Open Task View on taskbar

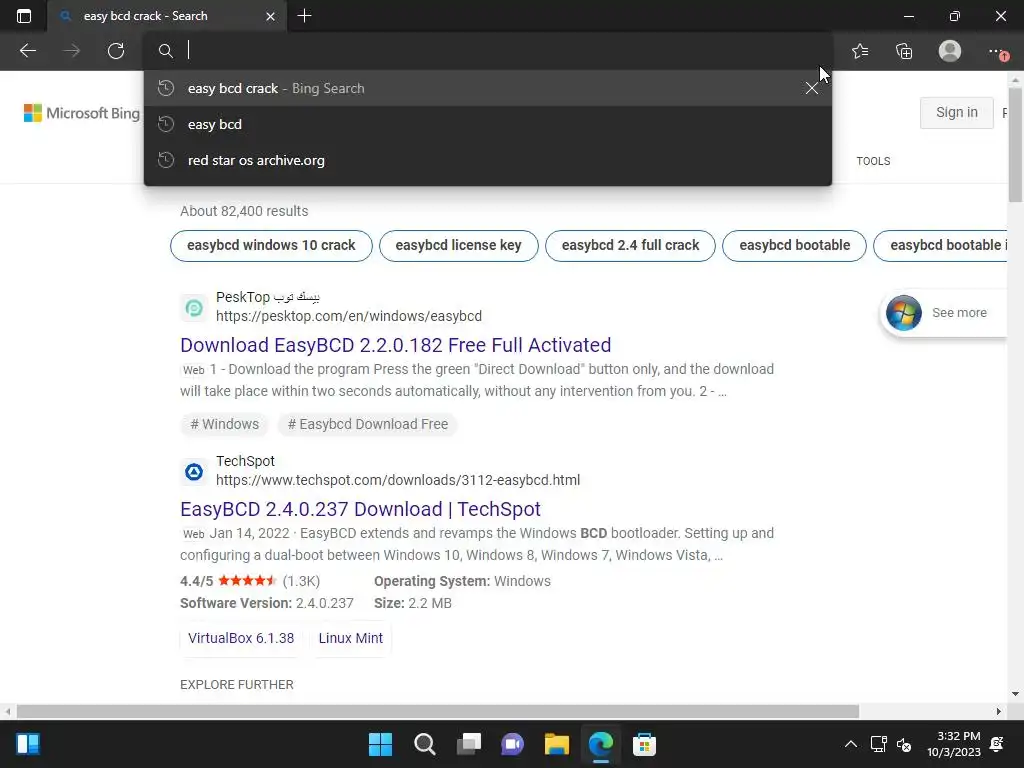(469, 744)
